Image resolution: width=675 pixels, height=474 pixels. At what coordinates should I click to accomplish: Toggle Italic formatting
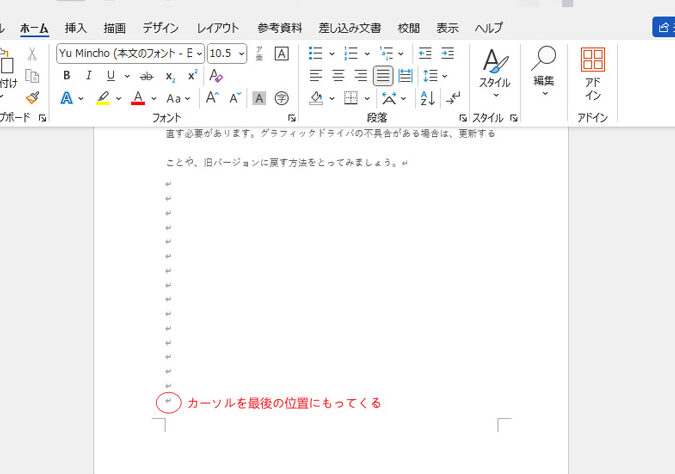coord(88,76)
